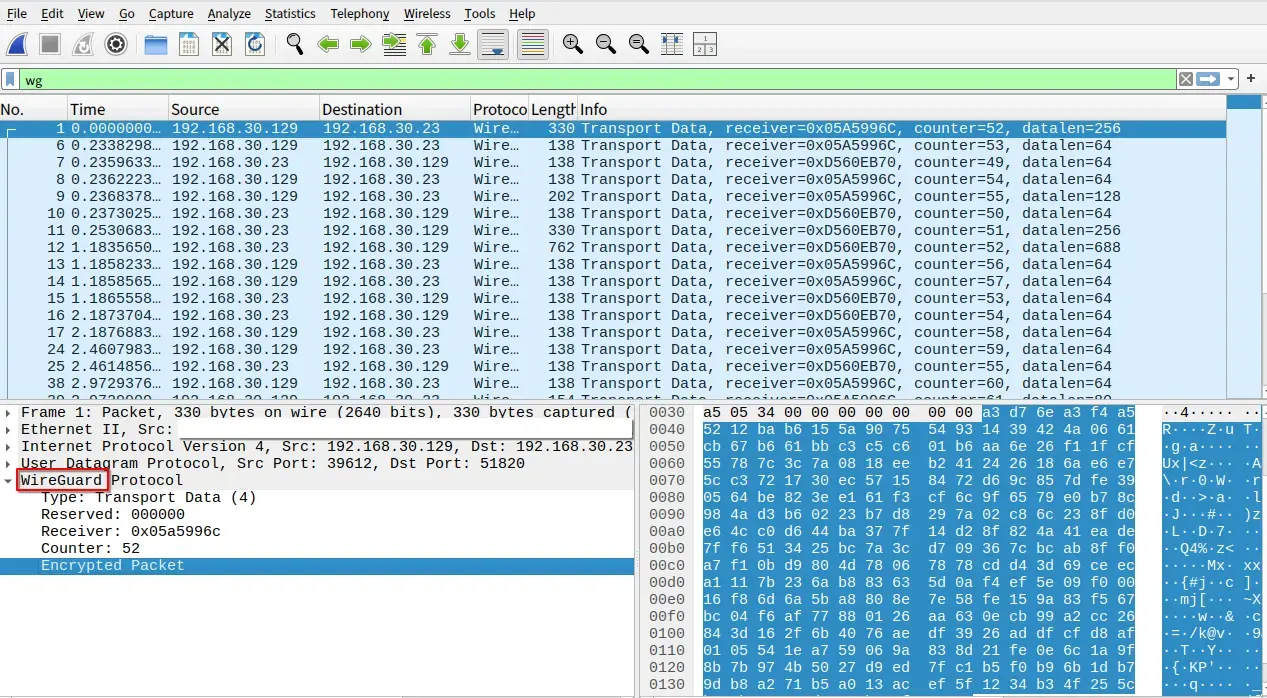Screen dimensions: 1267x698
Task: Open a capture file folder icon
Action: [156, 44]
